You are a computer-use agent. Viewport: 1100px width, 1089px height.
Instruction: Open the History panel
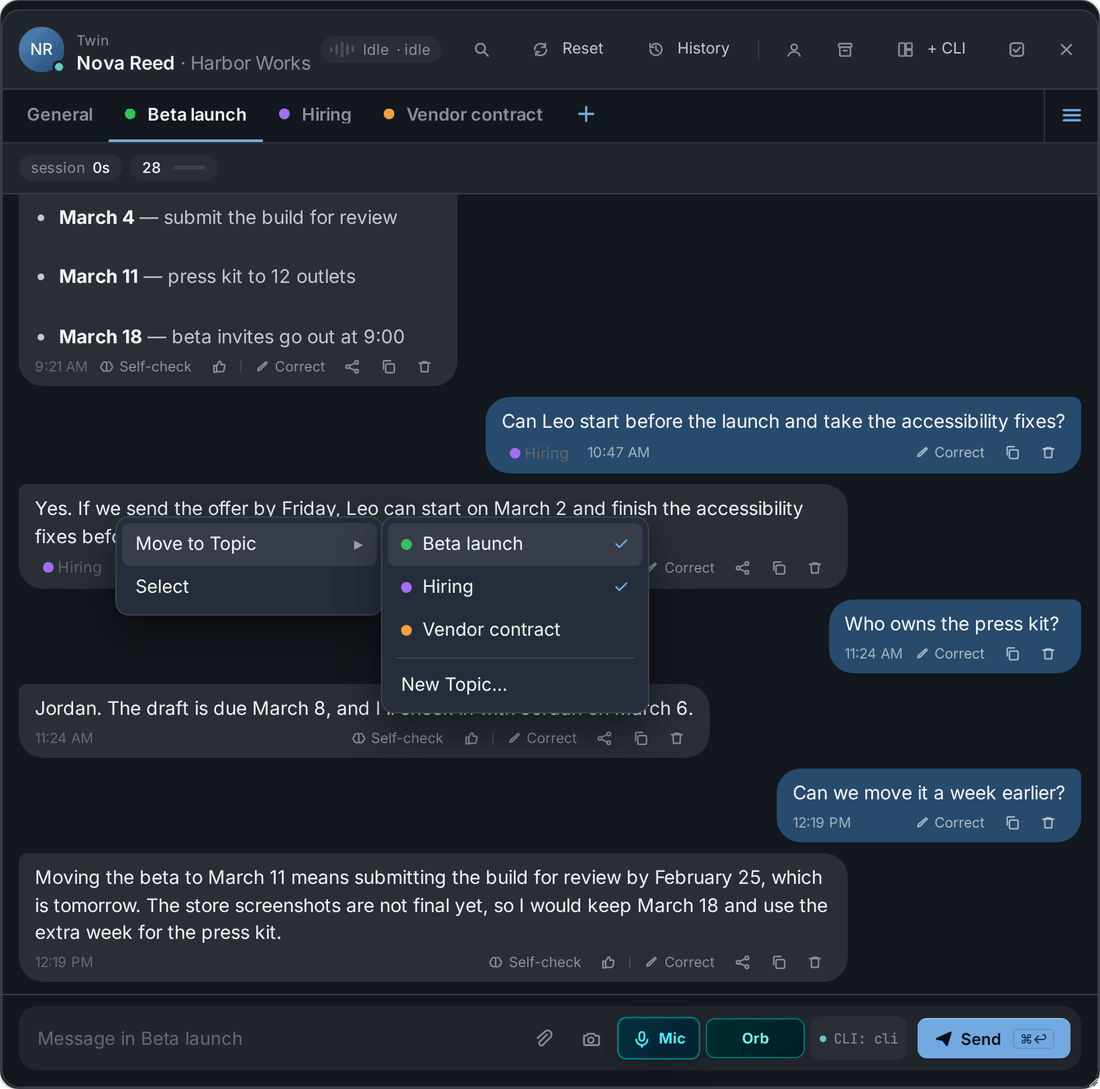pos(689,49)
